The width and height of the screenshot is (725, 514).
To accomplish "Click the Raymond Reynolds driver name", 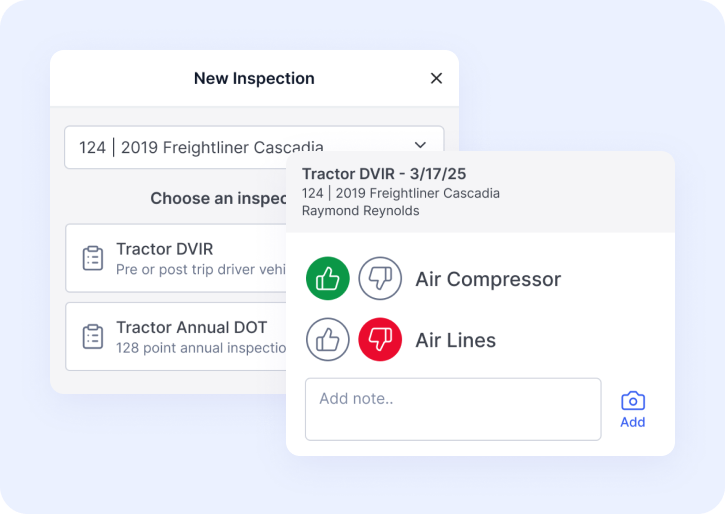I will click(x=360, y=211).
